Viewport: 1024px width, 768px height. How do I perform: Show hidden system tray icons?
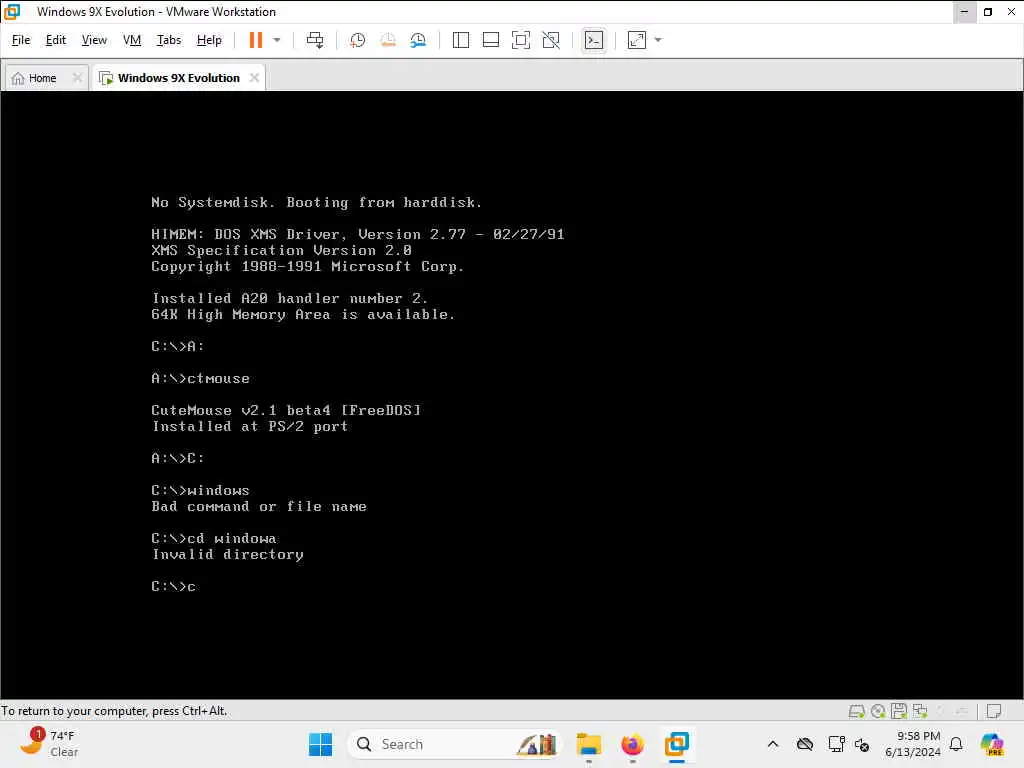(773, 744)
